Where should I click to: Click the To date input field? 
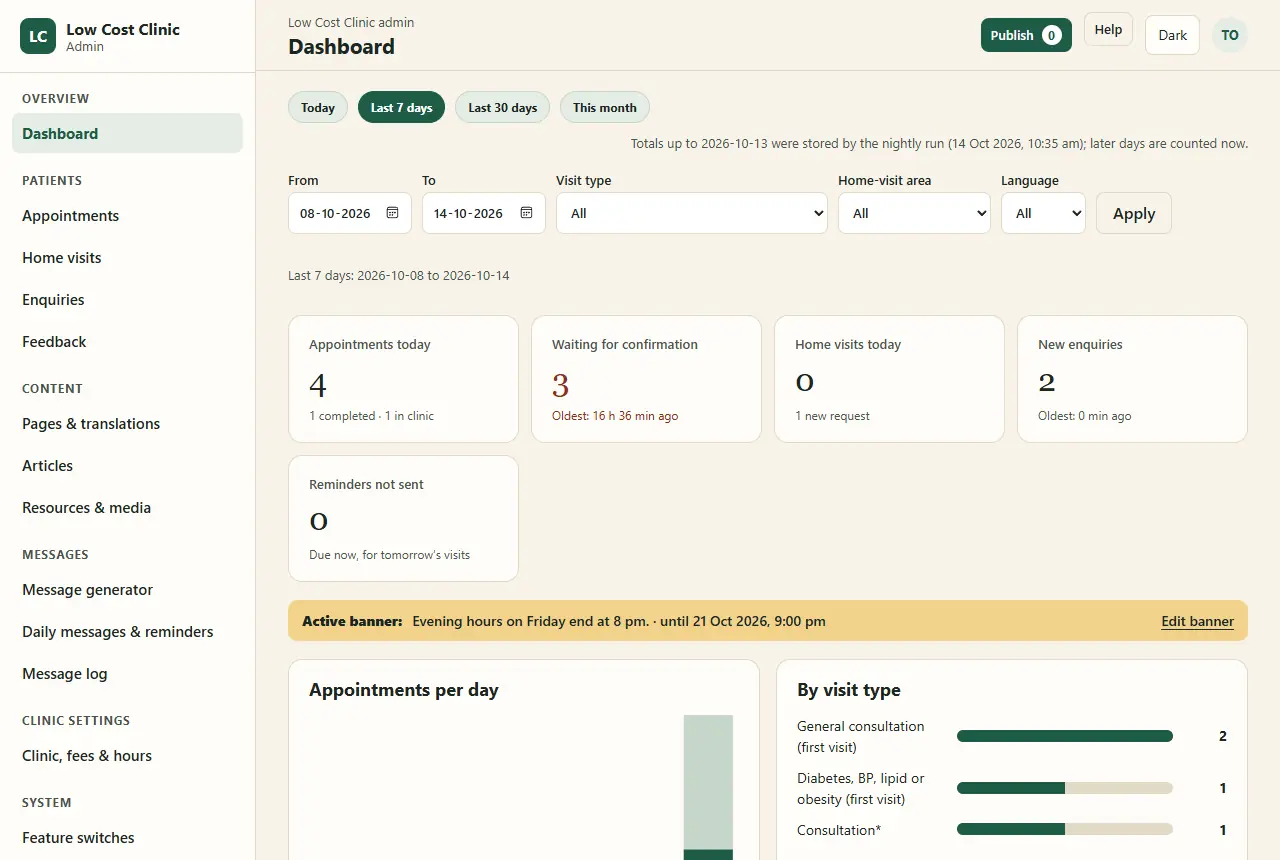(484, 213)
